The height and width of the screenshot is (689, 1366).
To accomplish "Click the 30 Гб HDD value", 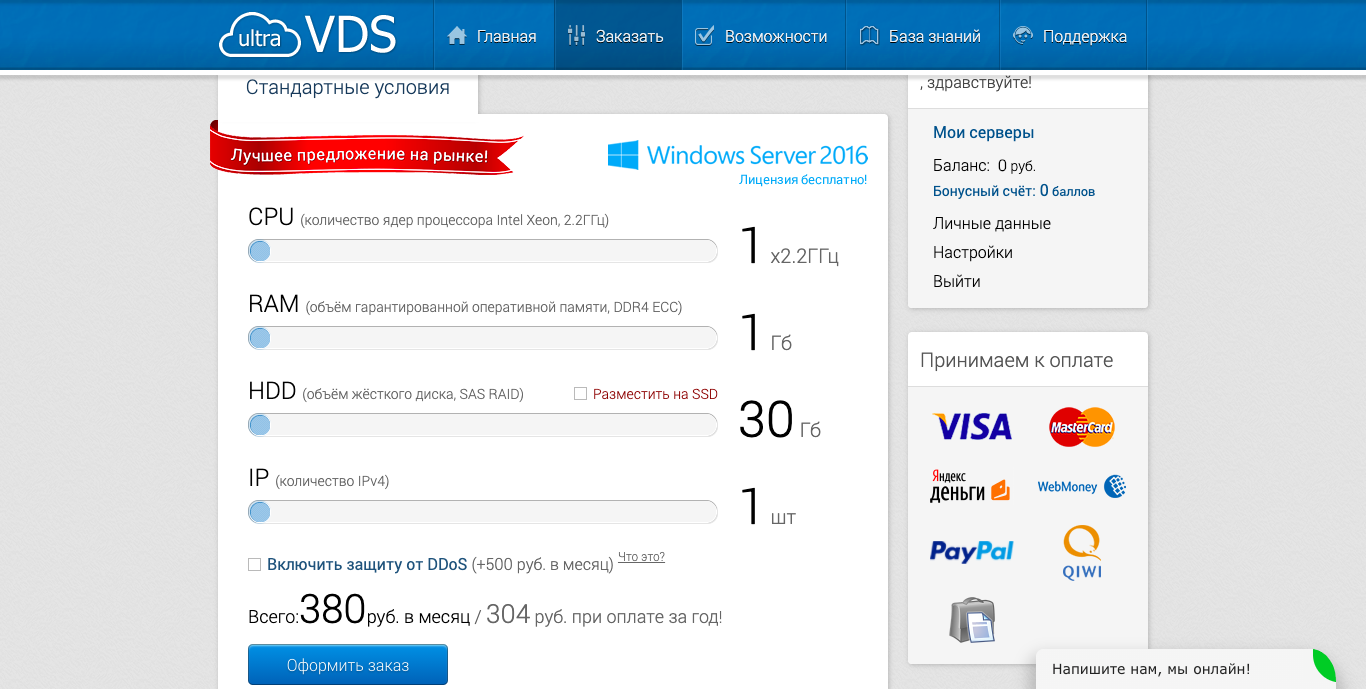I will coord(780,420).
